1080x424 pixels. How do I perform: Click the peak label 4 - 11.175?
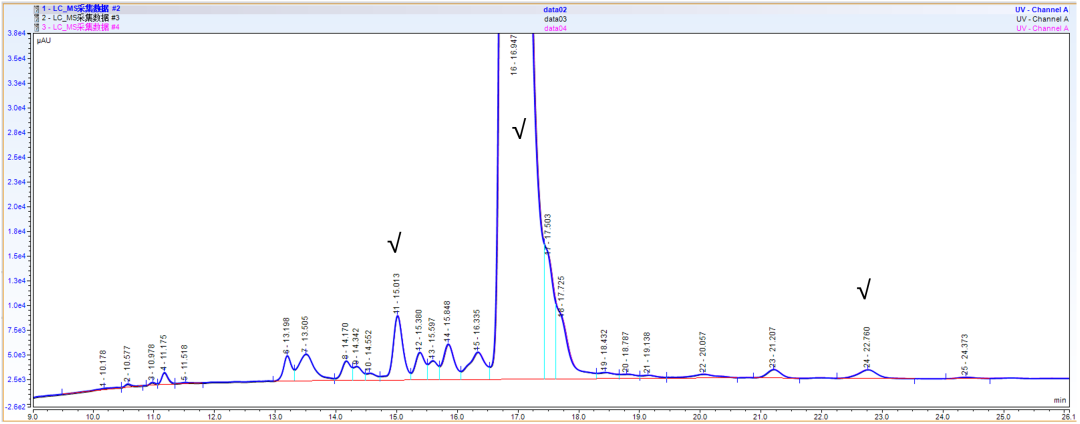(x=164, y=355)
